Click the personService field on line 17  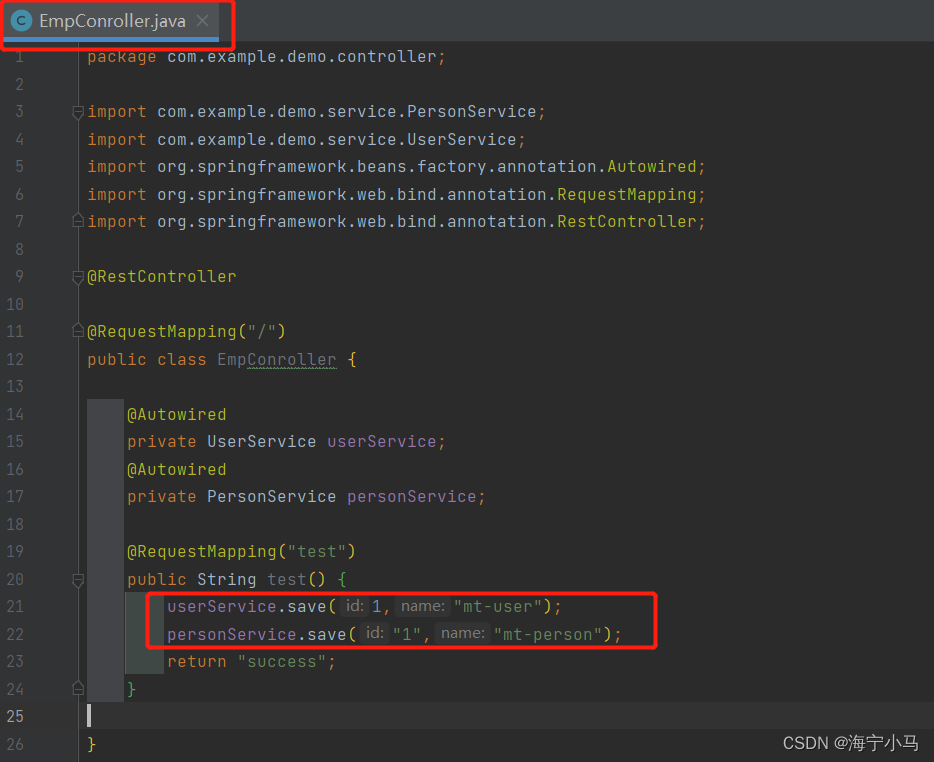click(412, 496)
